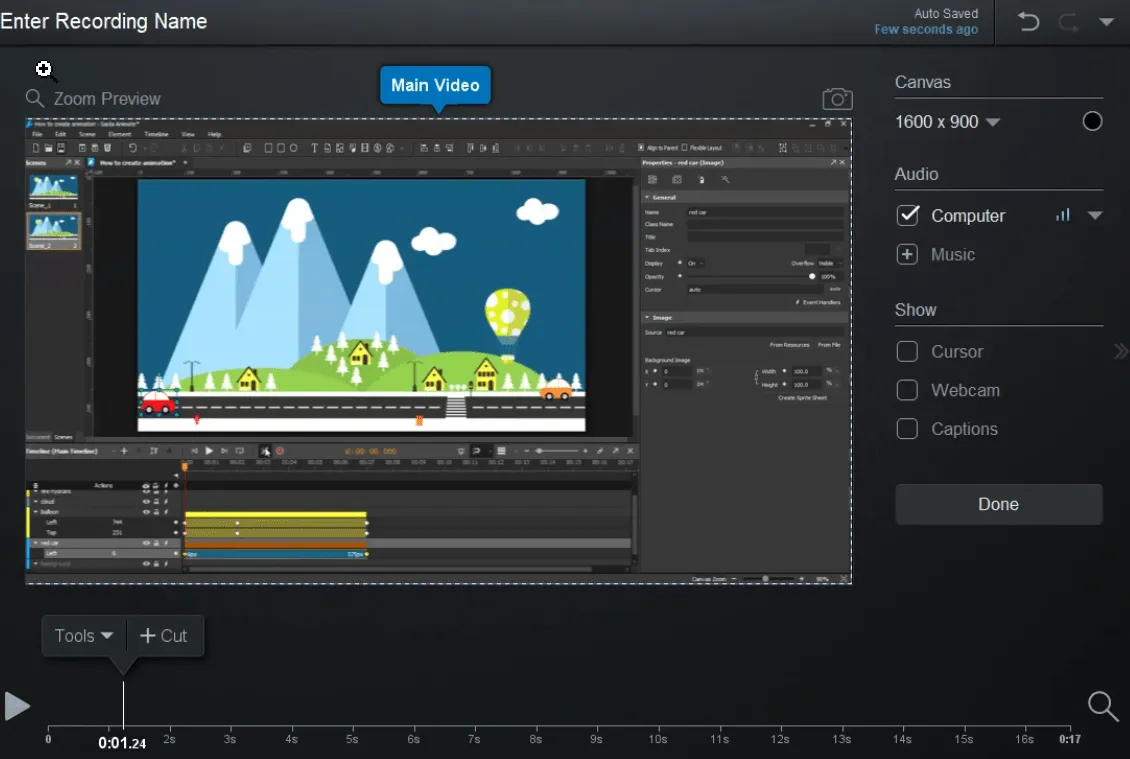This screenshot has height=759, width=1130.
Task: Expand side panel with double chevron
Action: (1121, 352)
